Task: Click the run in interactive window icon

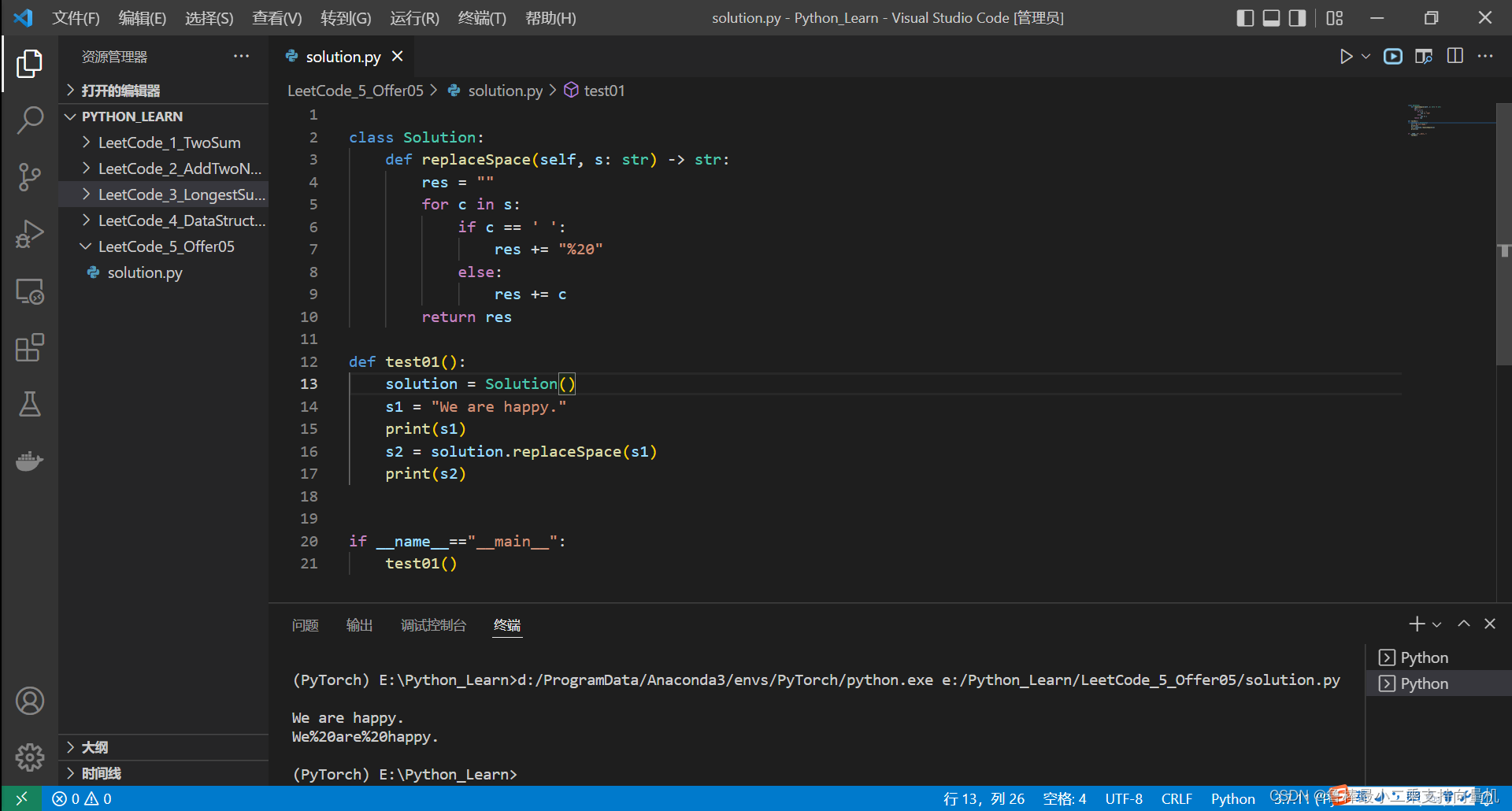Action: pyautogui.click(x=1393, y=57)
